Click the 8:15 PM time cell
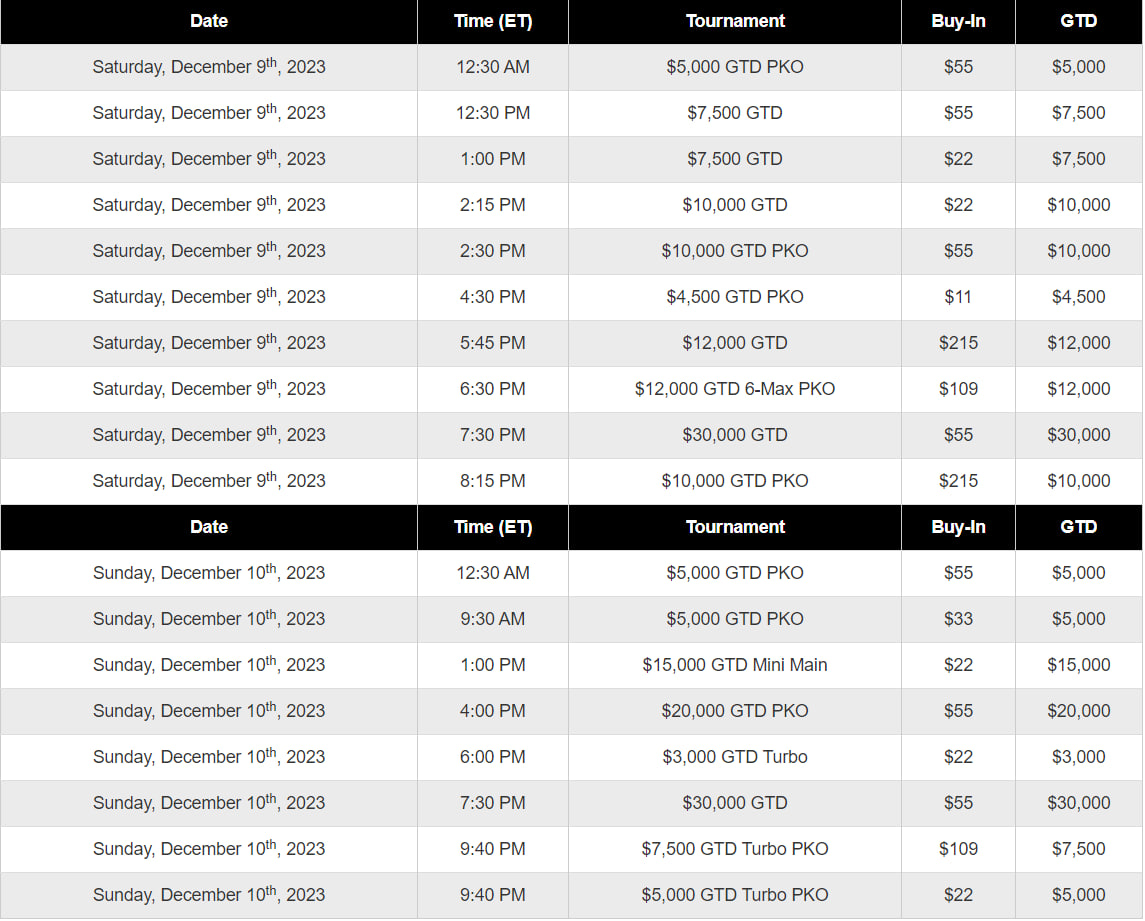The height and width of the screenshot is (921, 1145). pos(492,481)
